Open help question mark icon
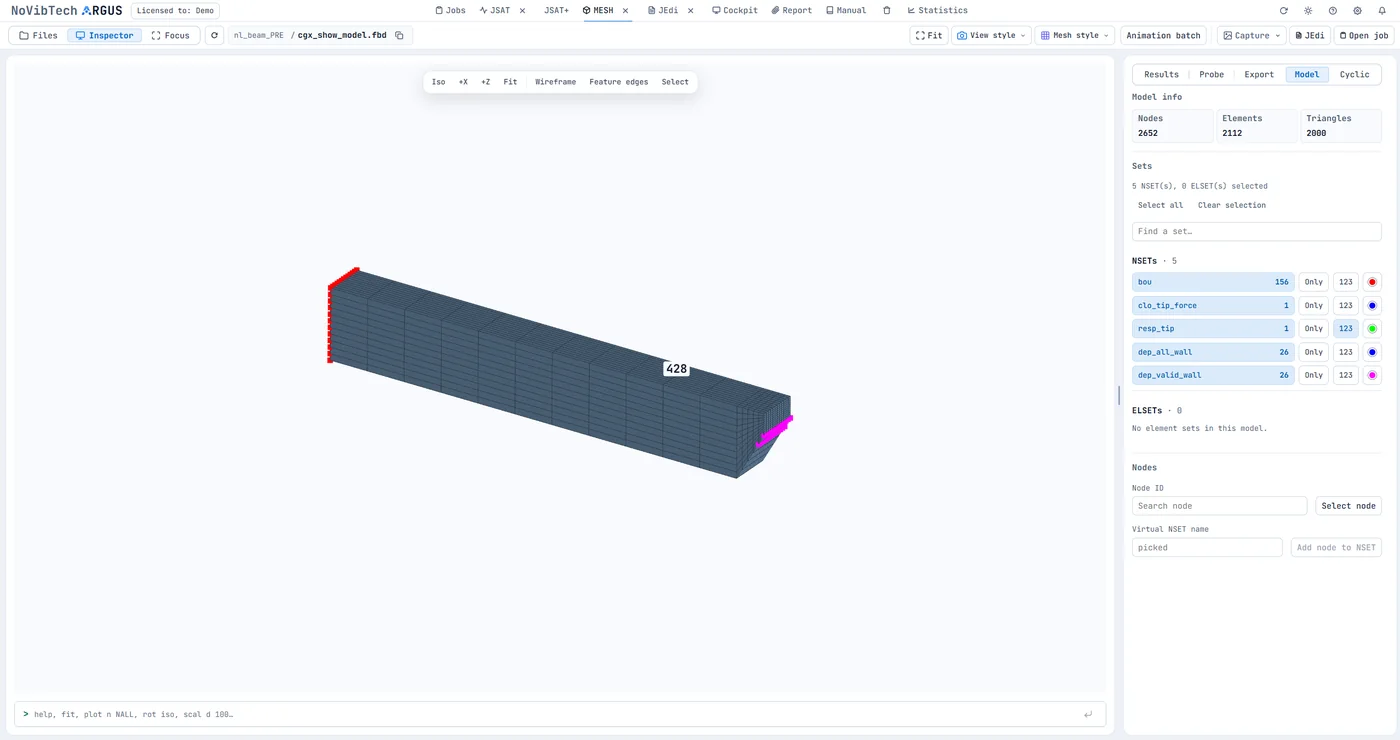 (x=1333, y=11)
